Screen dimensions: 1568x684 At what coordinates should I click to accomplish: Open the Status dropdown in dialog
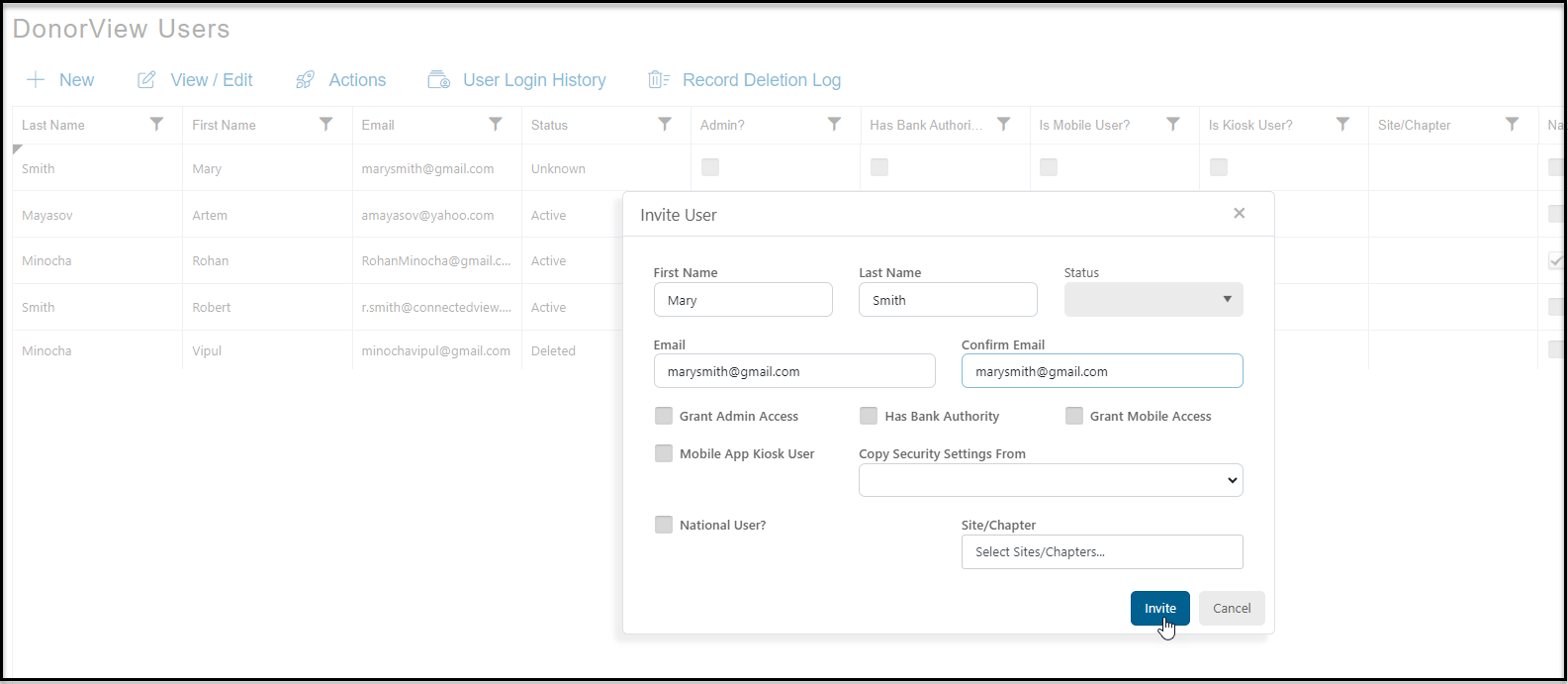point(1153,300)
